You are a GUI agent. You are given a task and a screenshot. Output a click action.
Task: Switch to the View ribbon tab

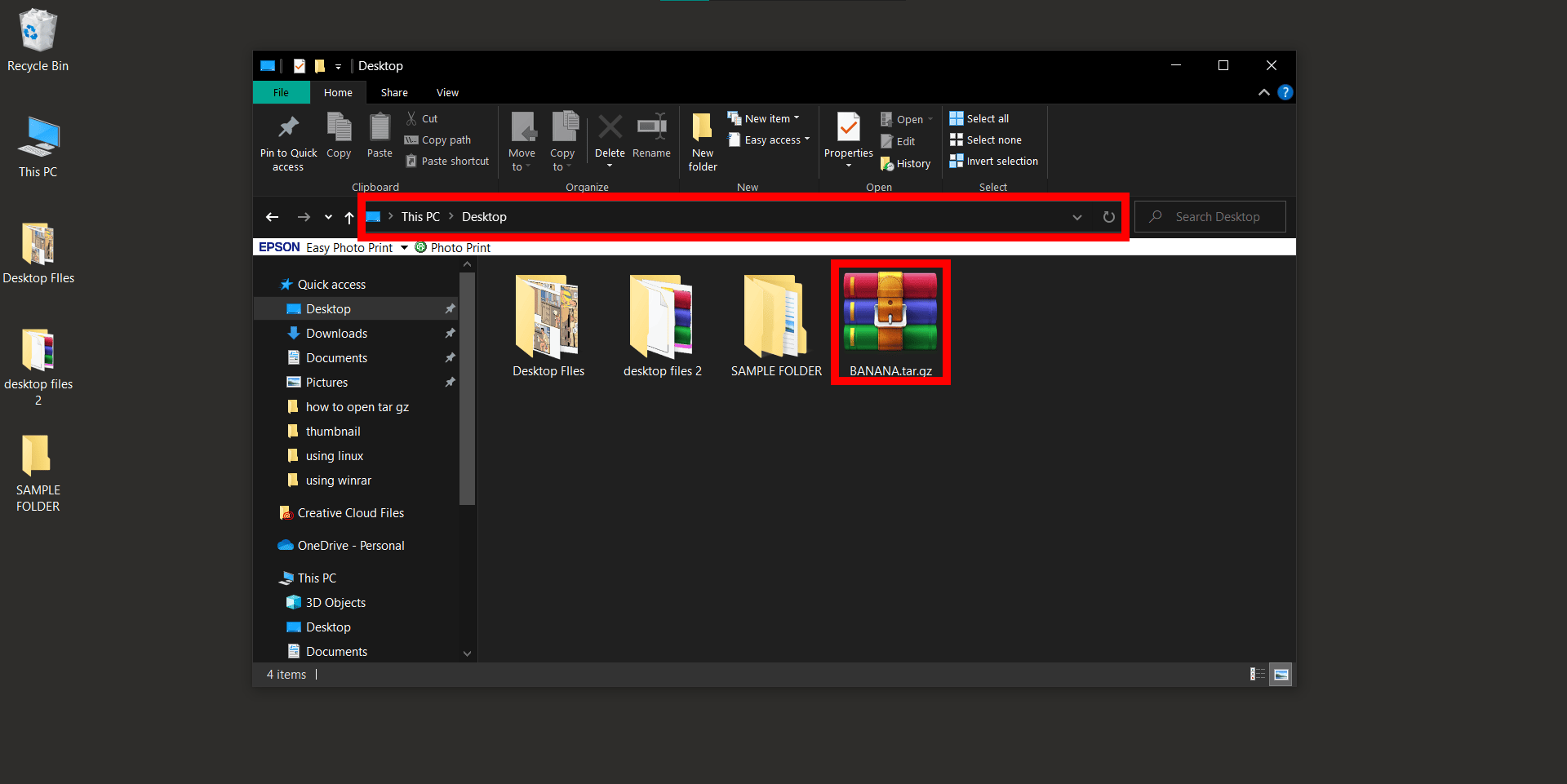[x=447, y=92]
